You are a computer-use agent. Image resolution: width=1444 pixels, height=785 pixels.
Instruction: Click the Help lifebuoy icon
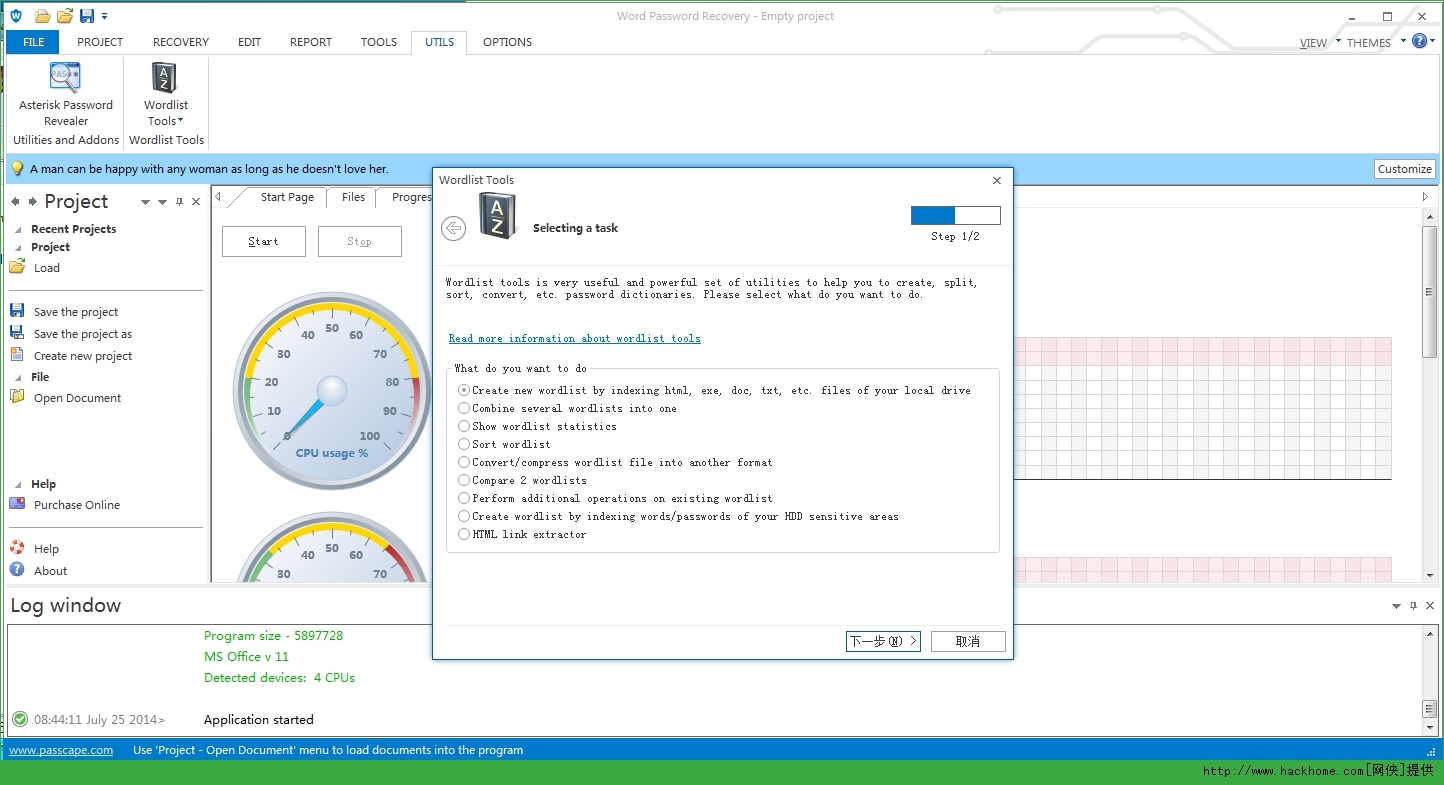[x=17, y=548]
